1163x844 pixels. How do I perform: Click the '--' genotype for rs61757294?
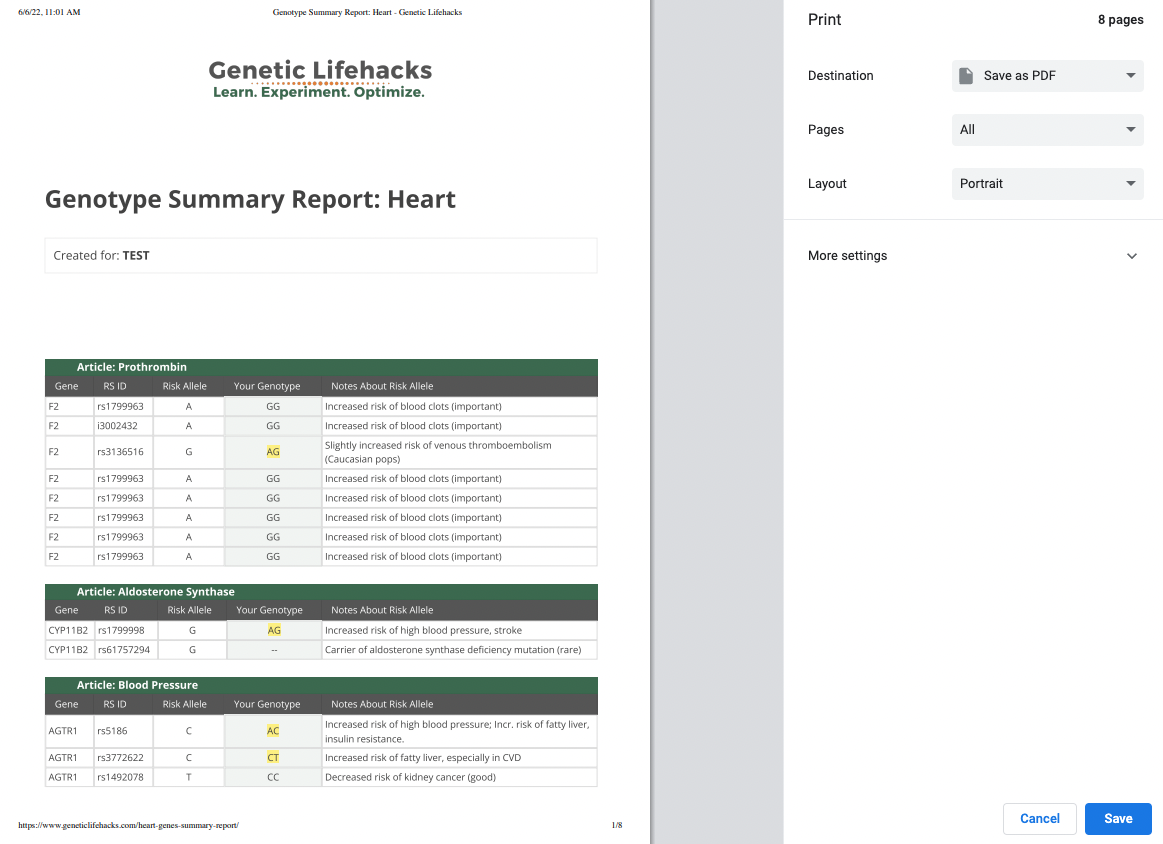274,650
